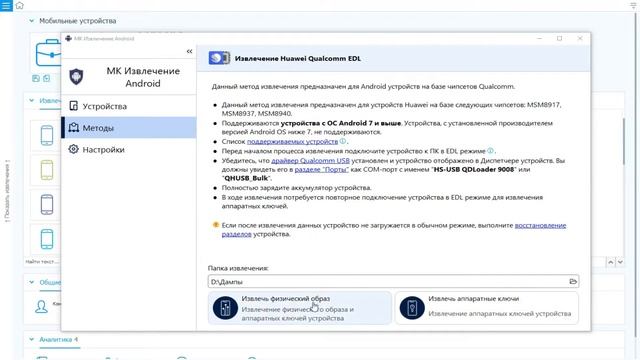
Task: Click the hardware keys extraction round icon
Action: 412,308
